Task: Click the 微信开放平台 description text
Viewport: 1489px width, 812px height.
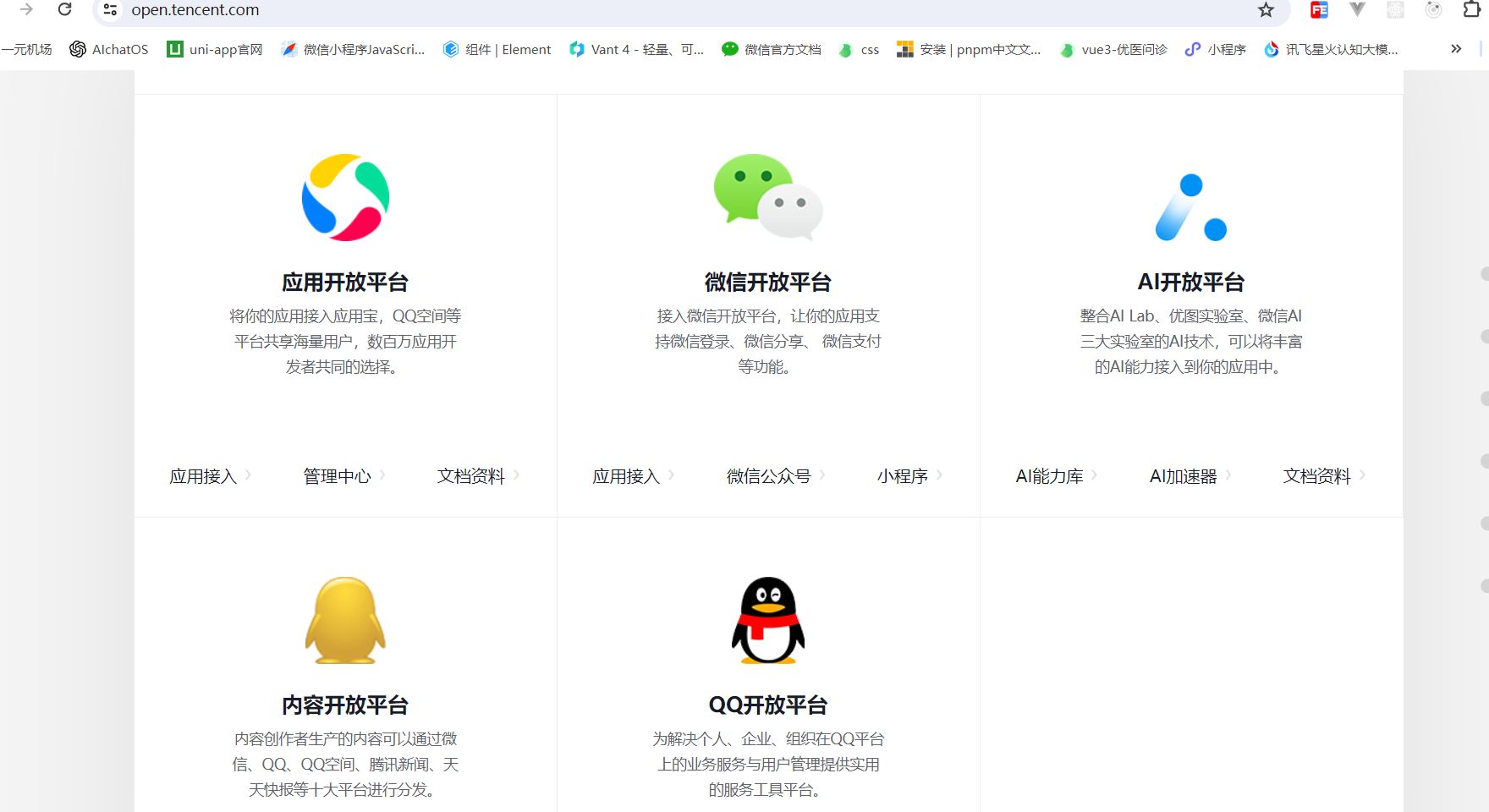Action: pos(768,341)
